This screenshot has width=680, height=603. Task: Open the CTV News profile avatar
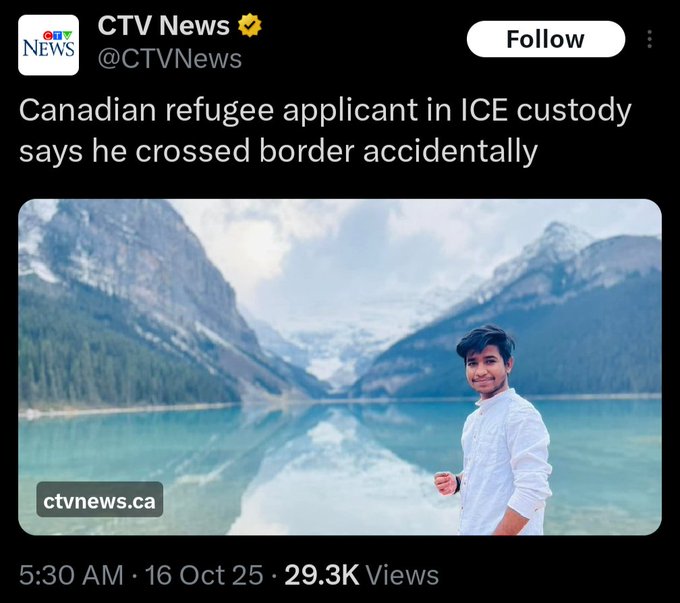(x=48, y=45)
